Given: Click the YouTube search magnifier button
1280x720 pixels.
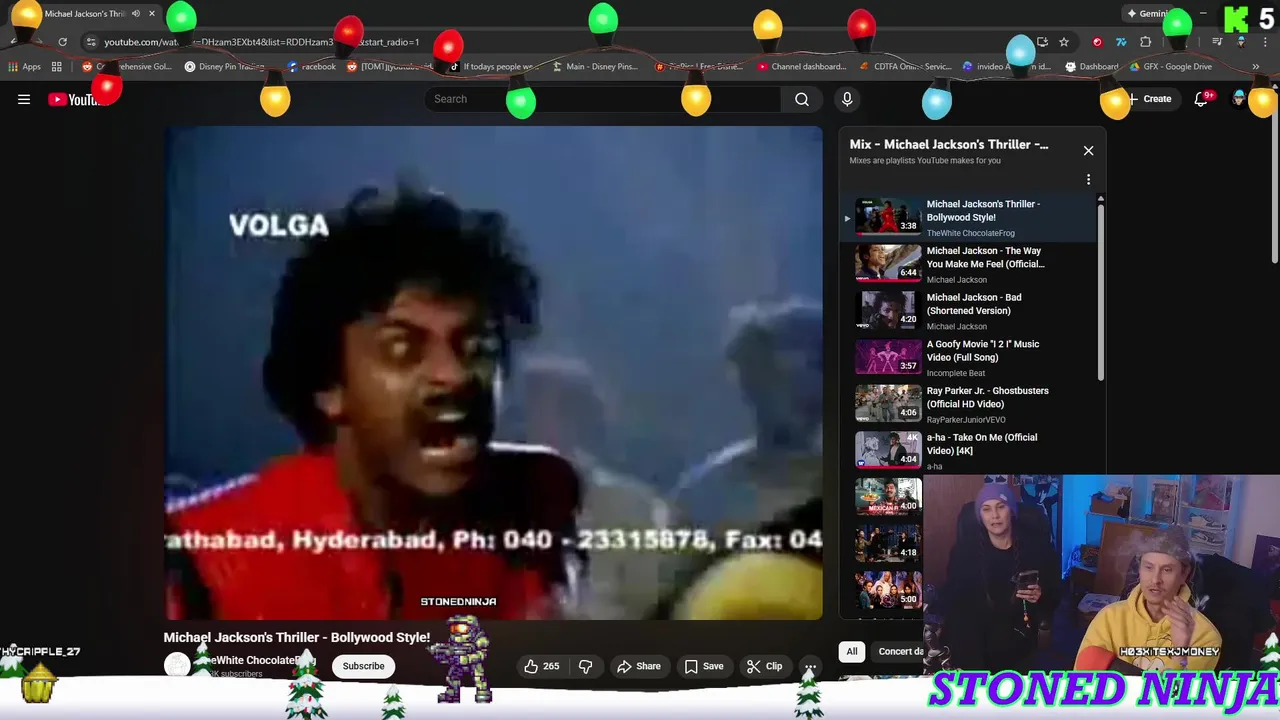Looking at the screenshot, I should pos(802,99).
